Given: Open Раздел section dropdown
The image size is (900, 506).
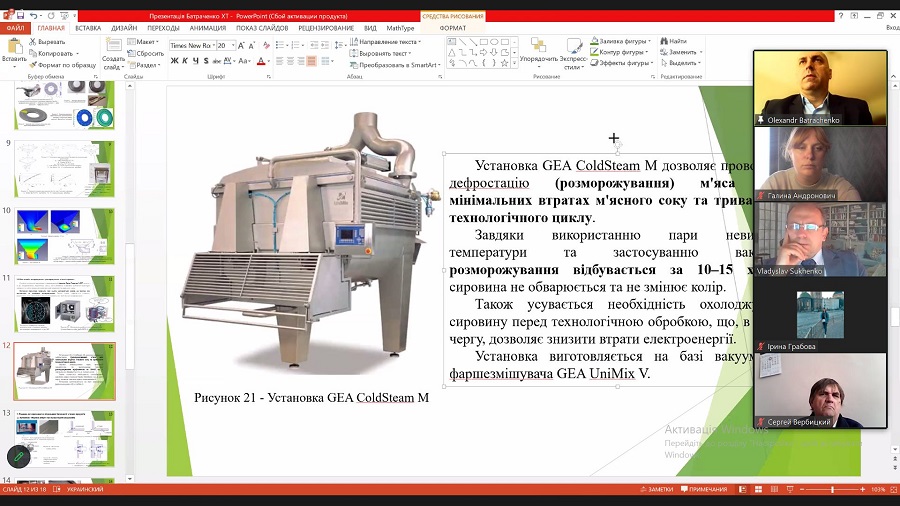Looking at the screenshot, I should pyautogui.click(x=143, y=65).
